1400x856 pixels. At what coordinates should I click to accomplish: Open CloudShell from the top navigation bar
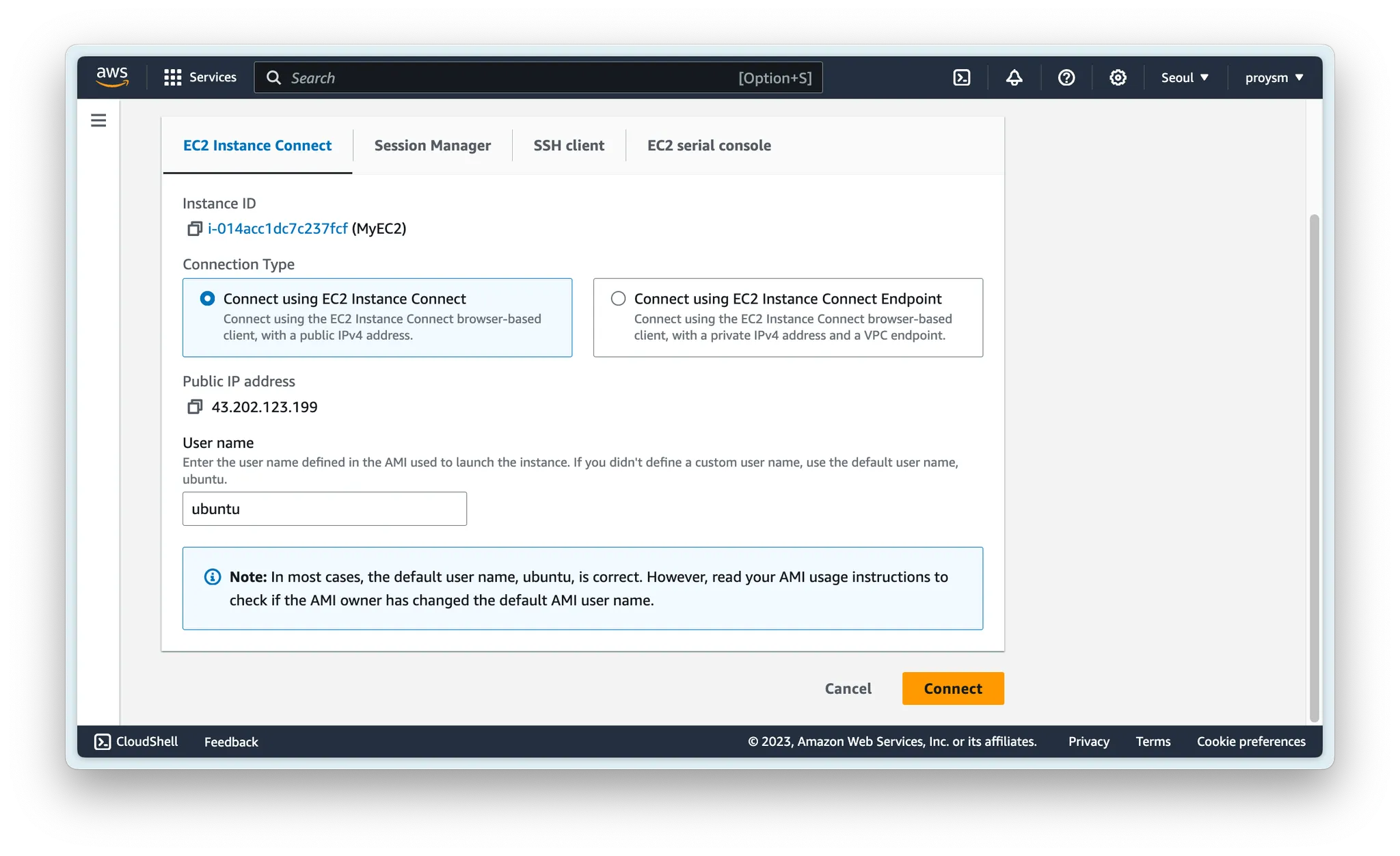tap(961, 77)
